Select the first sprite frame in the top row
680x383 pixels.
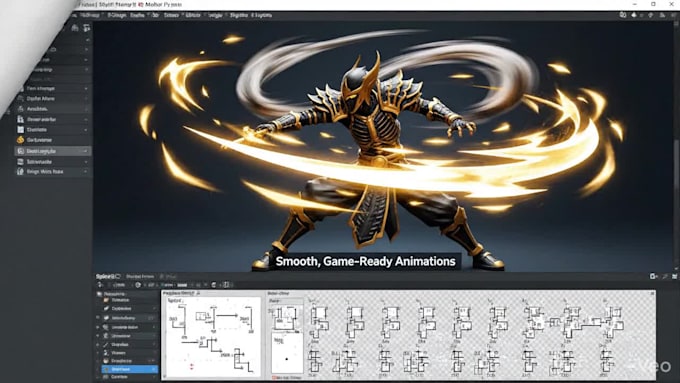point(319,321)
